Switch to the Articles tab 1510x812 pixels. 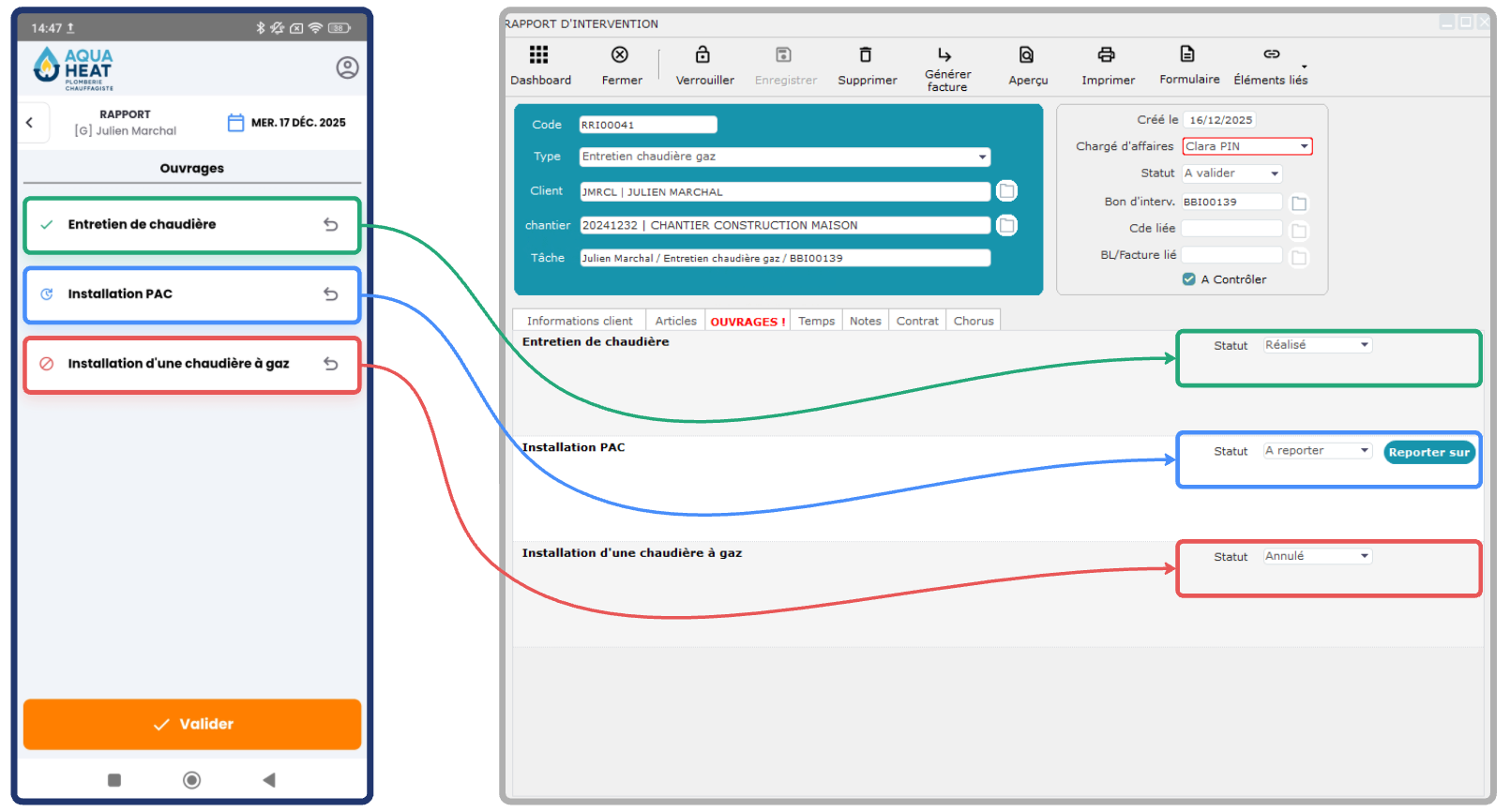pos(675,321)
